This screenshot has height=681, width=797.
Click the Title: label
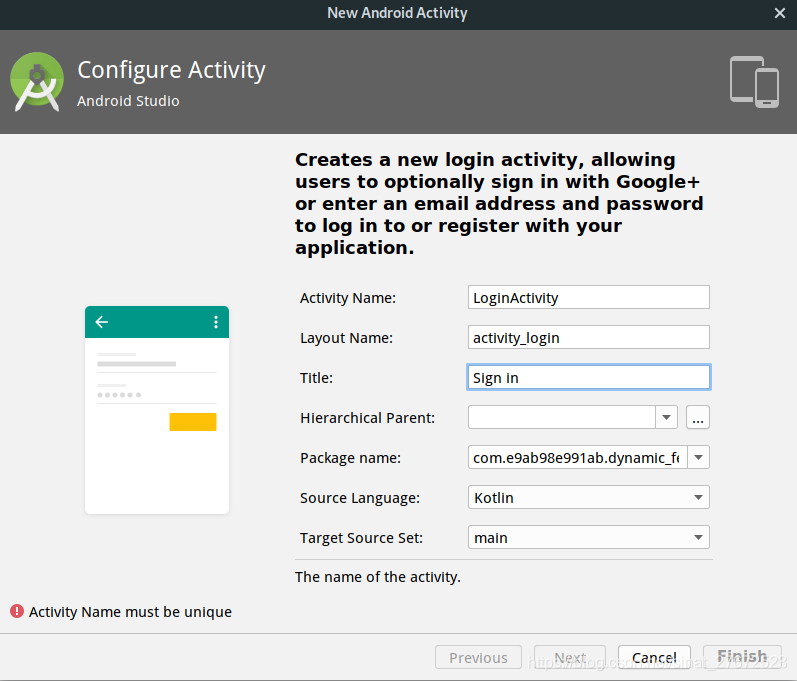(316, 378)
